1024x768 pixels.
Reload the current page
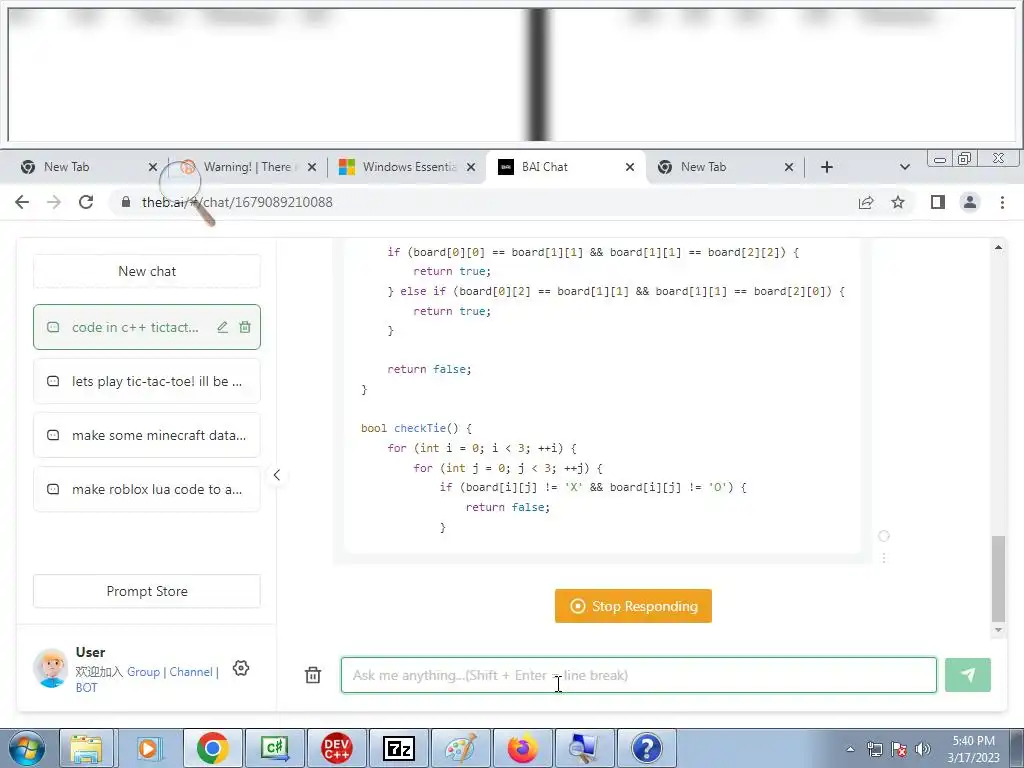[86, 202]
